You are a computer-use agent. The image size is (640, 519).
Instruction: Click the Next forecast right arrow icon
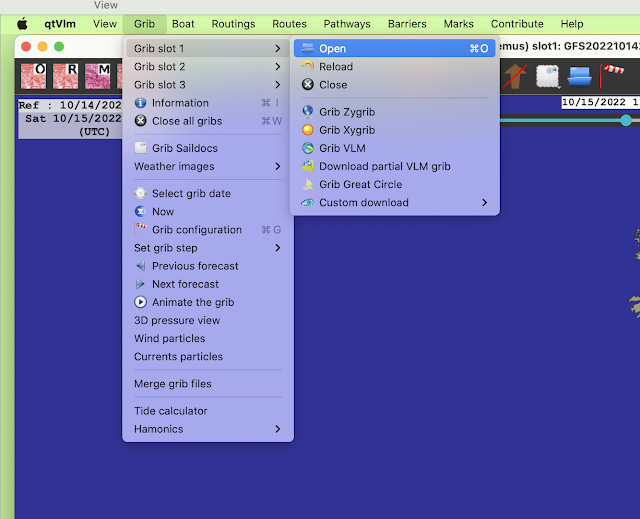[x=140, y=284]
